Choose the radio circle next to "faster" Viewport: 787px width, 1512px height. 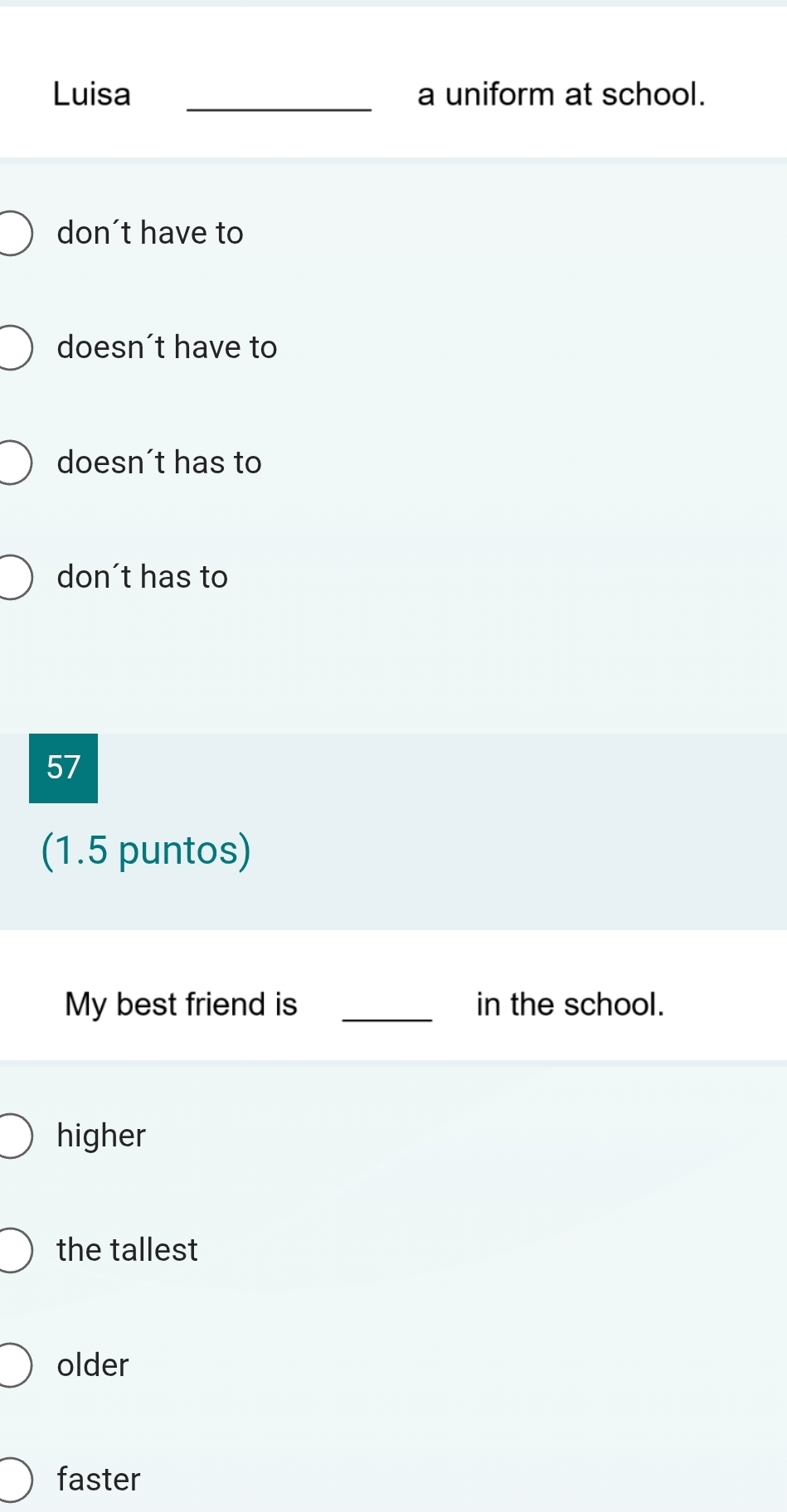(14, 1480)
